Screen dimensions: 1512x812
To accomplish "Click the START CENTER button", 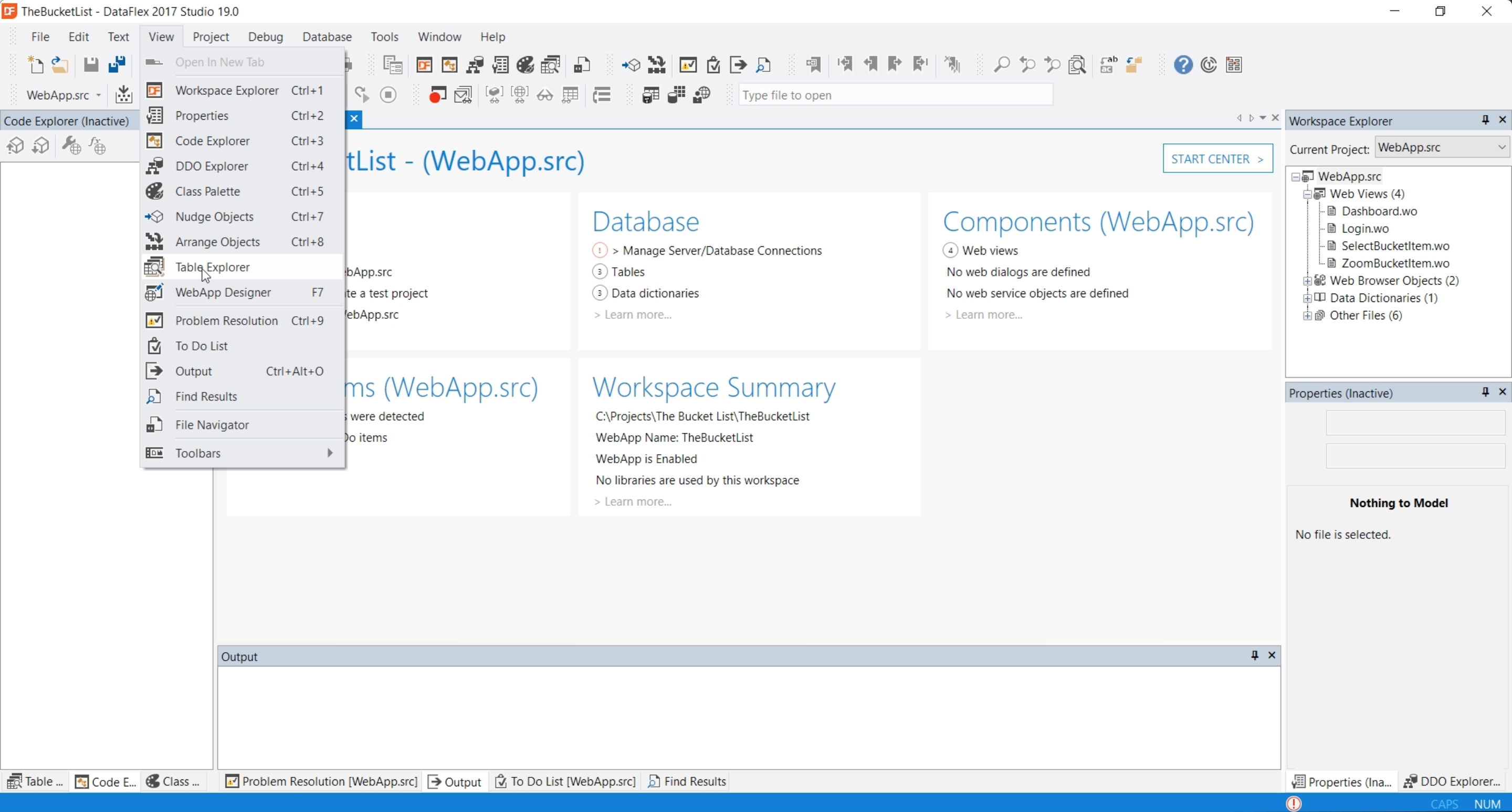I will pyautogui.click(x=1217, y=159).
